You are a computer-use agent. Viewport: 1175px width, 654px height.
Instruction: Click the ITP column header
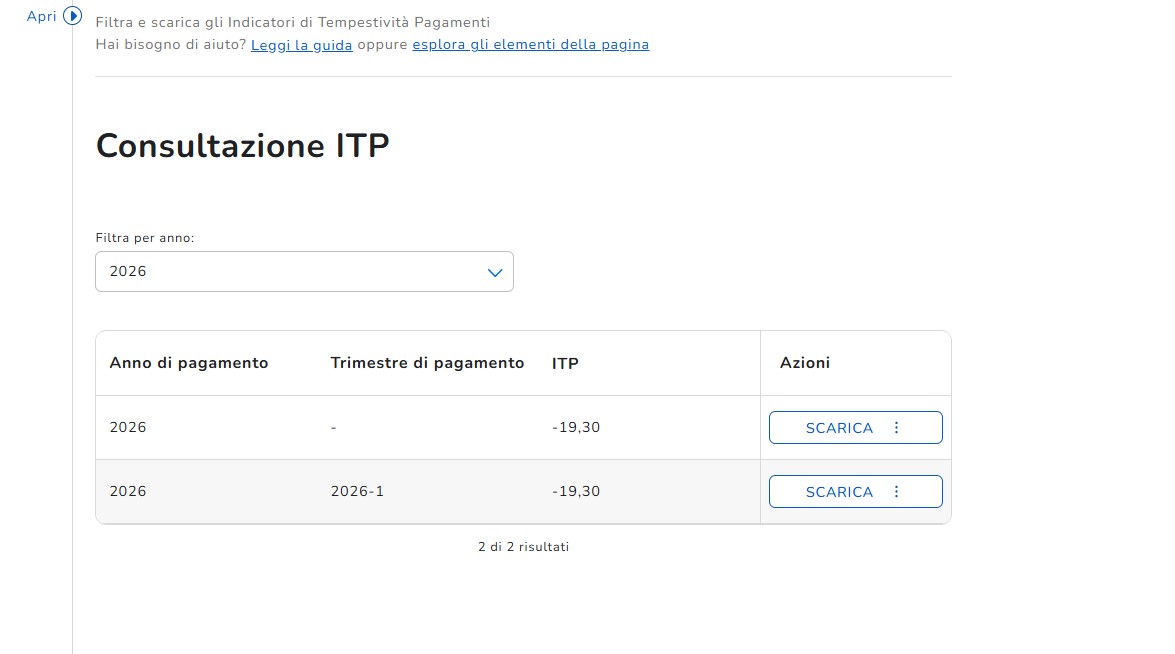(x=565, y=363)
